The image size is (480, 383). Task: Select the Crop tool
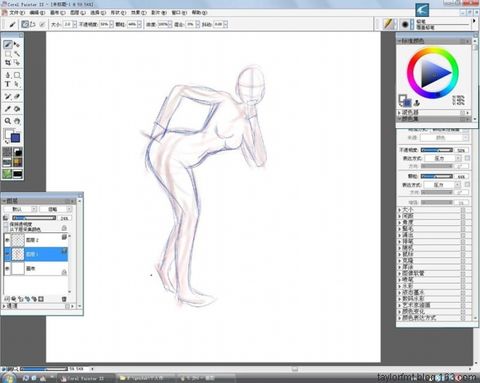(x=8, y=62)
